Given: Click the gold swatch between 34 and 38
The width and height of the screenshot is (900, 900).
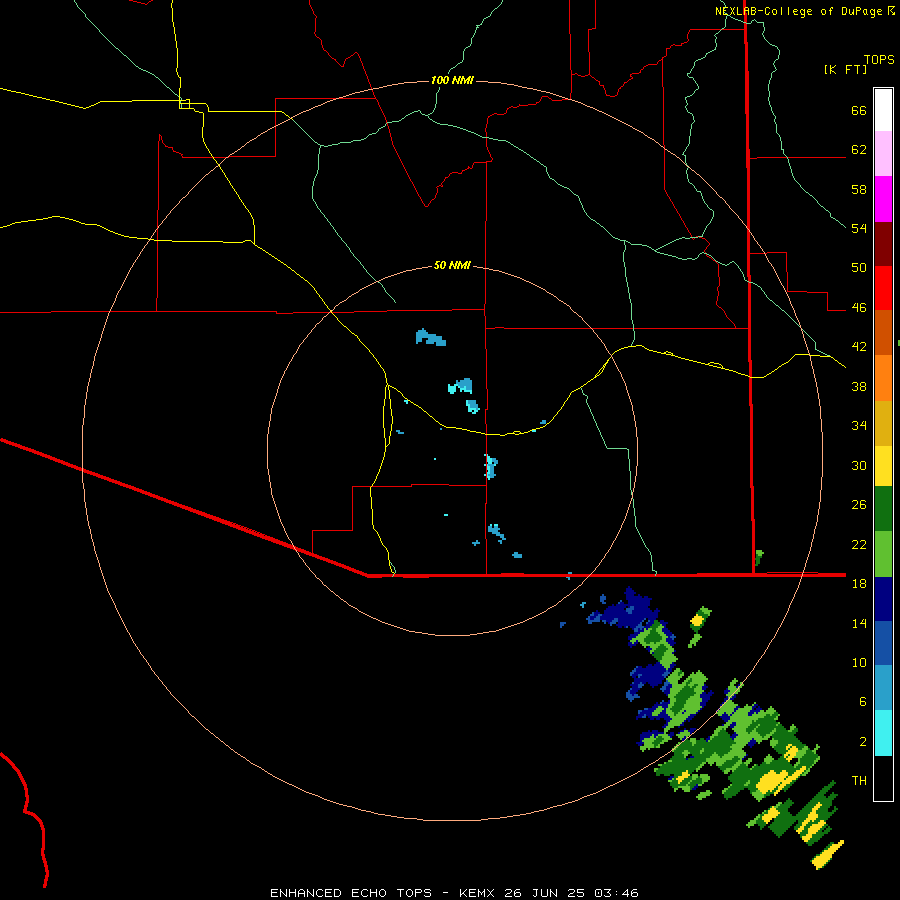Looking at the screenshot, I should [883, 424].
